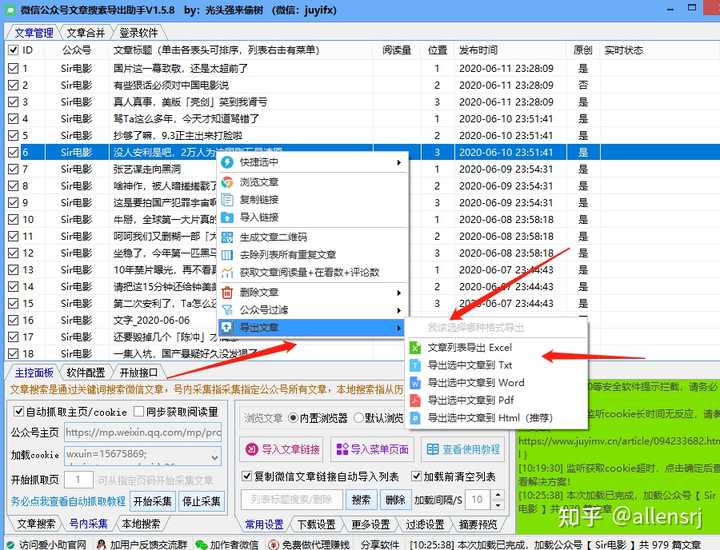Click the 开始抓取页 number field
This screenshot has height=550, width=720.
(79, 480)
